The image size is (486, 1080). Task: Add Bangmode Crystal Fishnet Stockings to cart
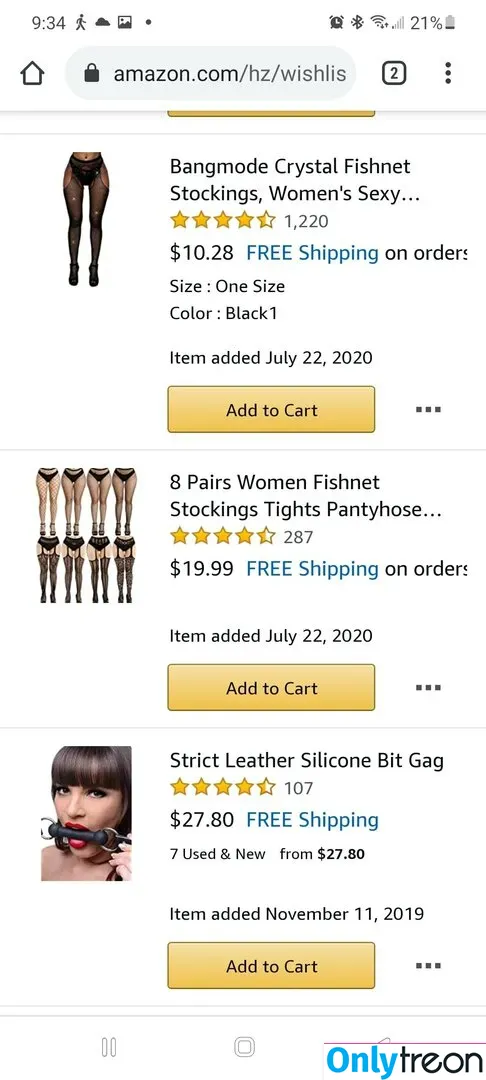pos(271,410)
